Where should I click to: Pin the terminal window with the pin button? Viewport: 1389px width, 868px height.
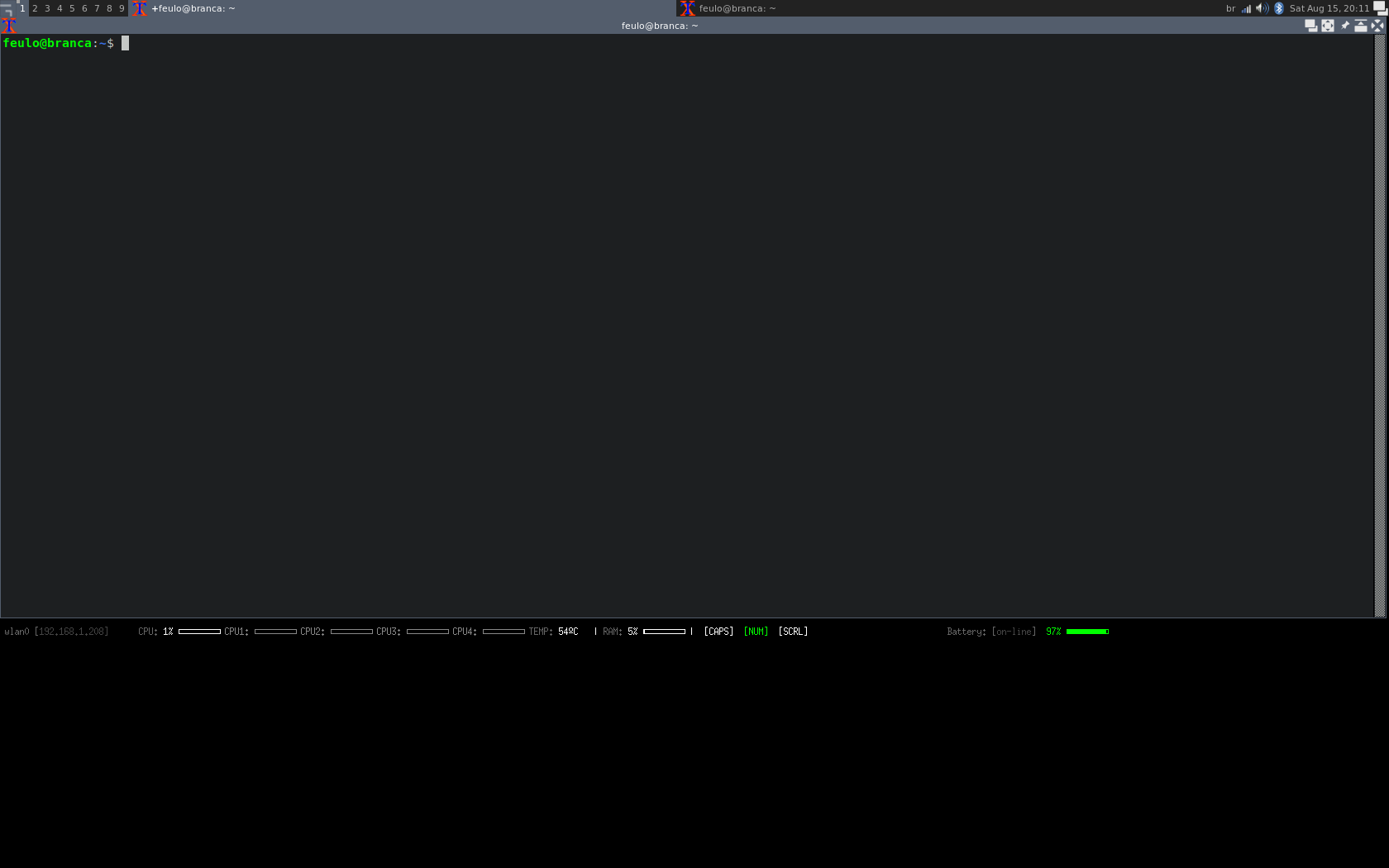click(x=1345, y=25)
